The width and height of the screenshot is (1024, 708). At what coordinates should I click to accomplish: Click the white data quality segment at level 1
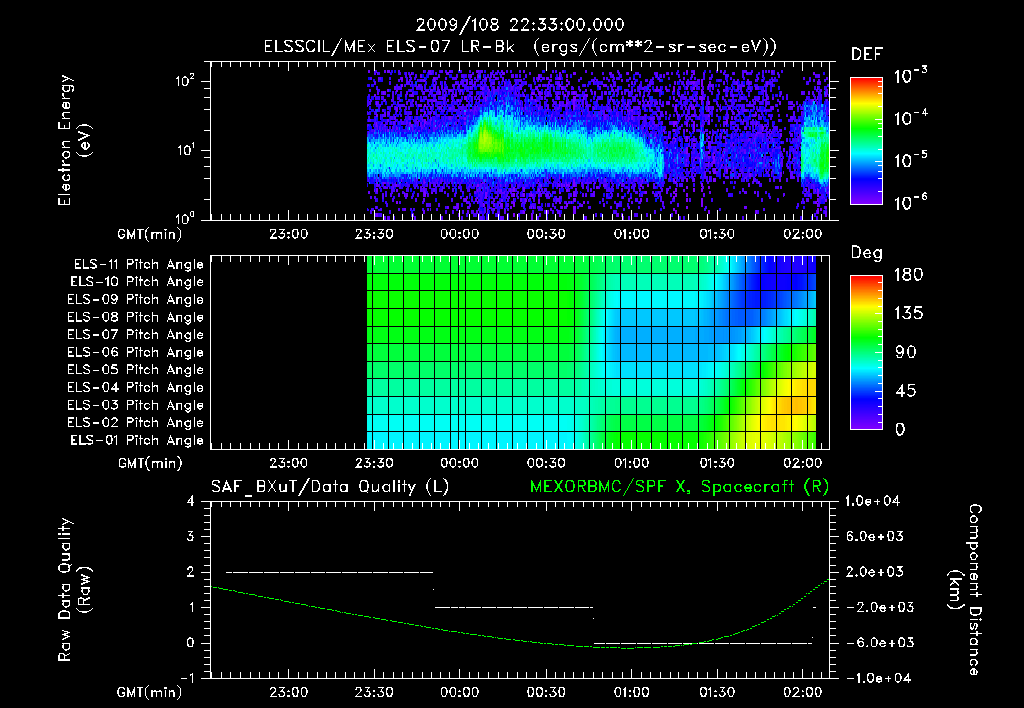pos(514,607)
